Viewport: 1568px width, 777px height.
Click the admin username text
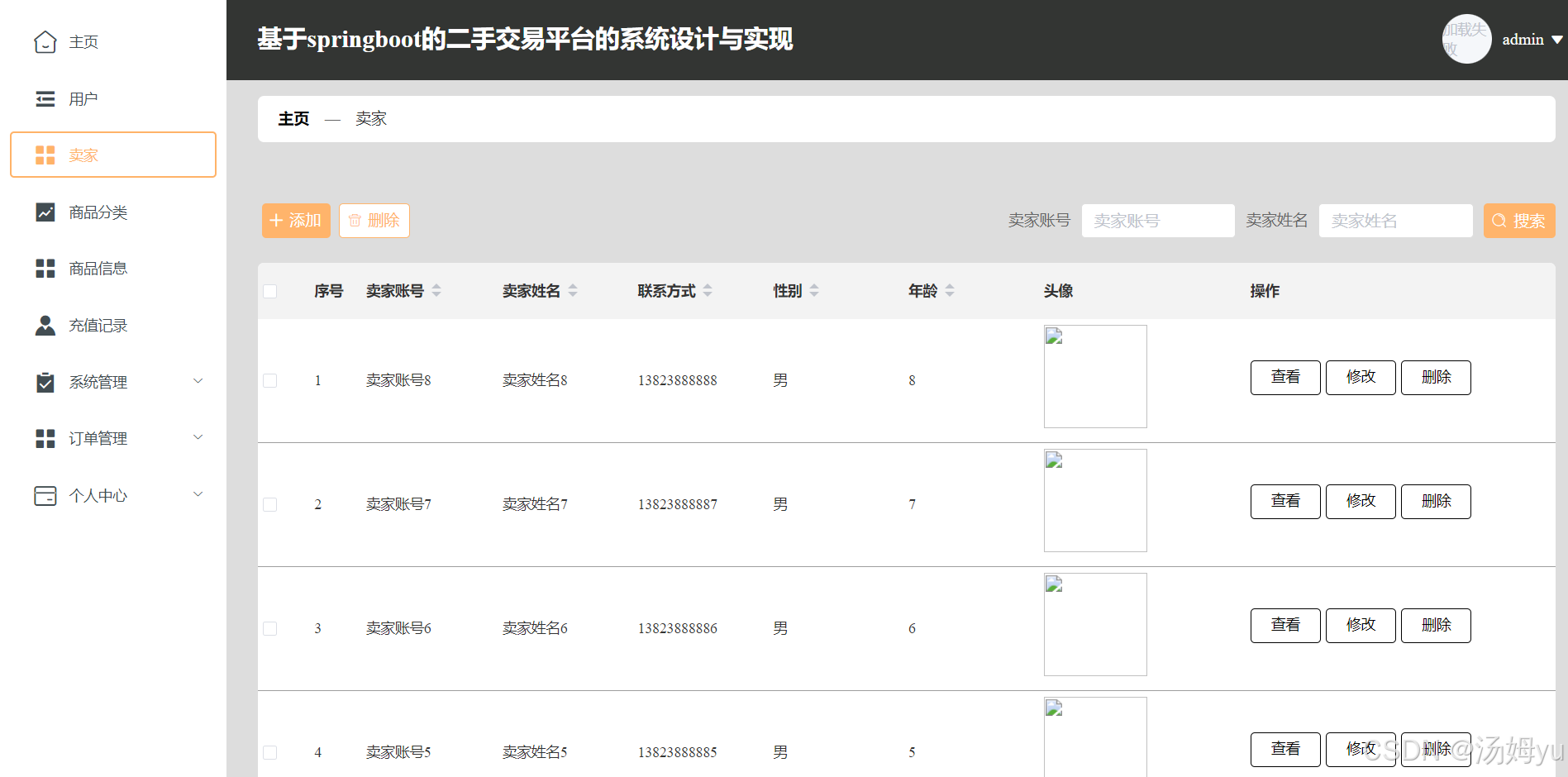pyautogui.click(x=1523, y=40)
